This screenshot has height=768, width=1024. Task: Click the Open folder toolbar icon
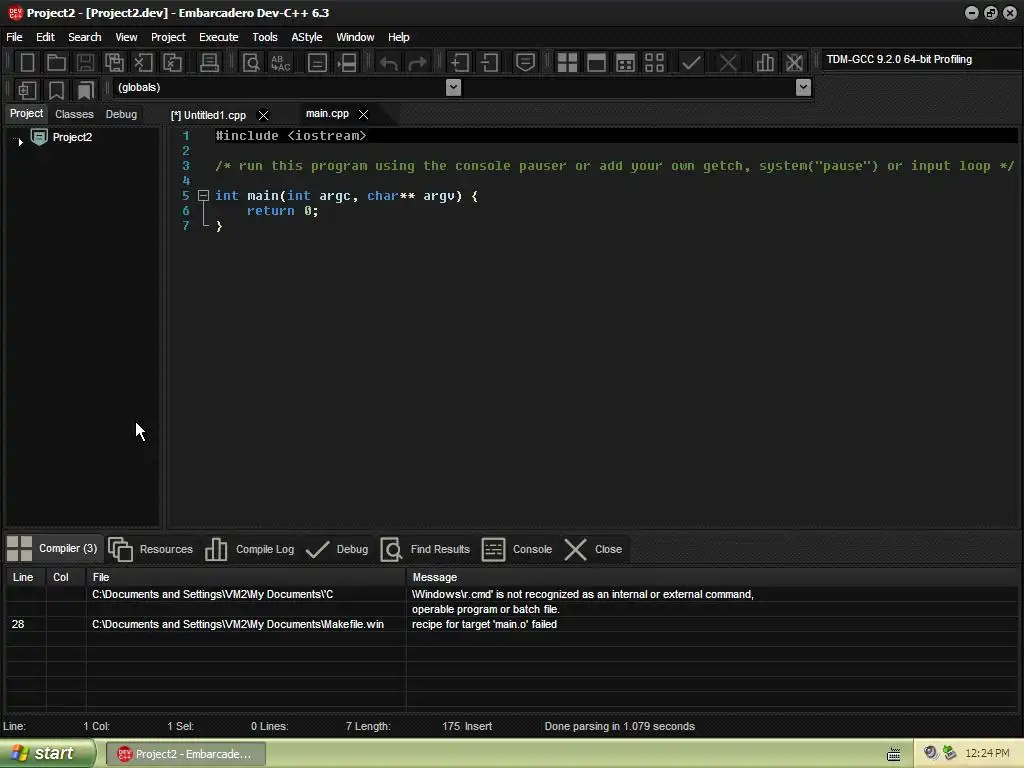[x=56, y=63]
